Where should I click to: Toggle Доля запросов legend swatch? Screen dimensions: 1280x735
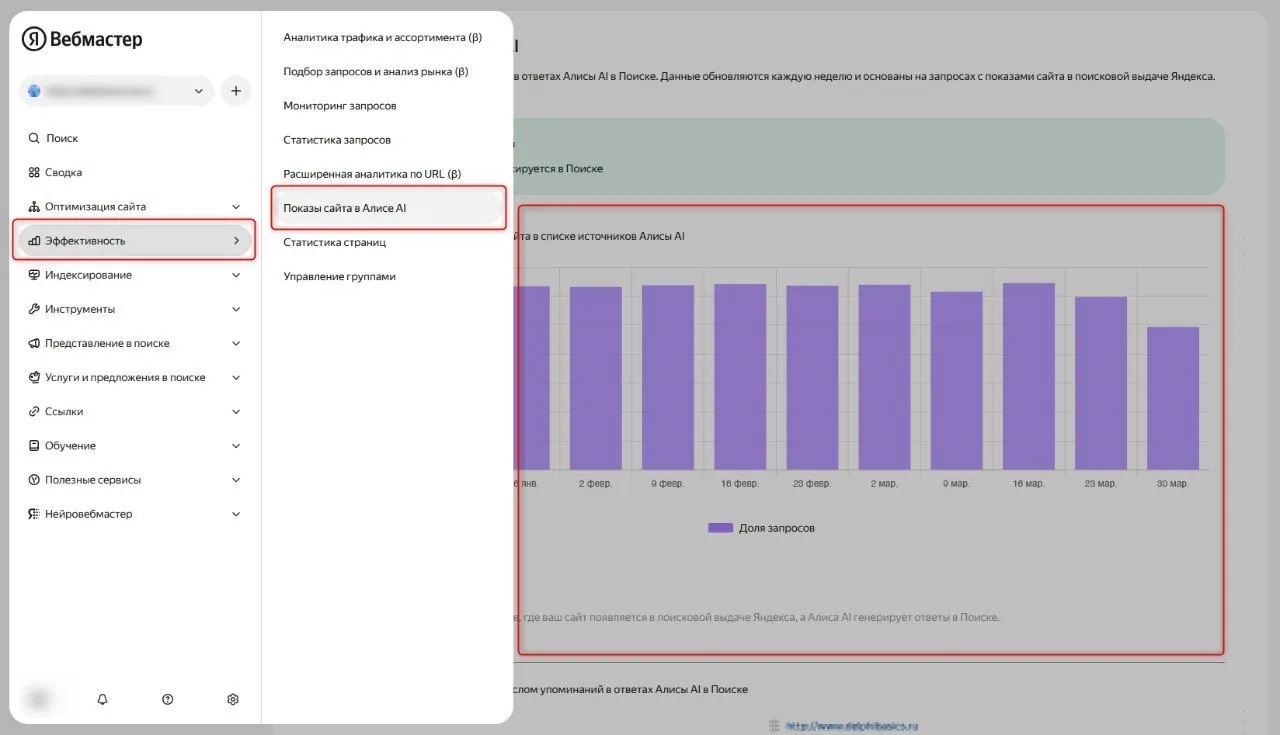[720, 527]
